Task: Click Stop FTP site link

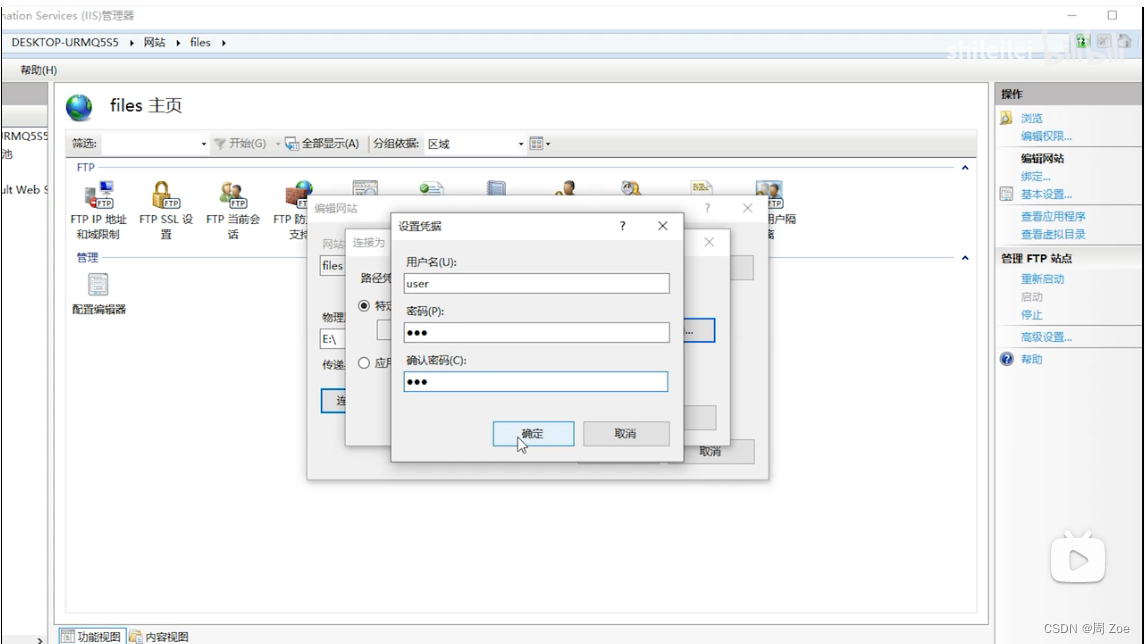Action: pos(1031,315)
